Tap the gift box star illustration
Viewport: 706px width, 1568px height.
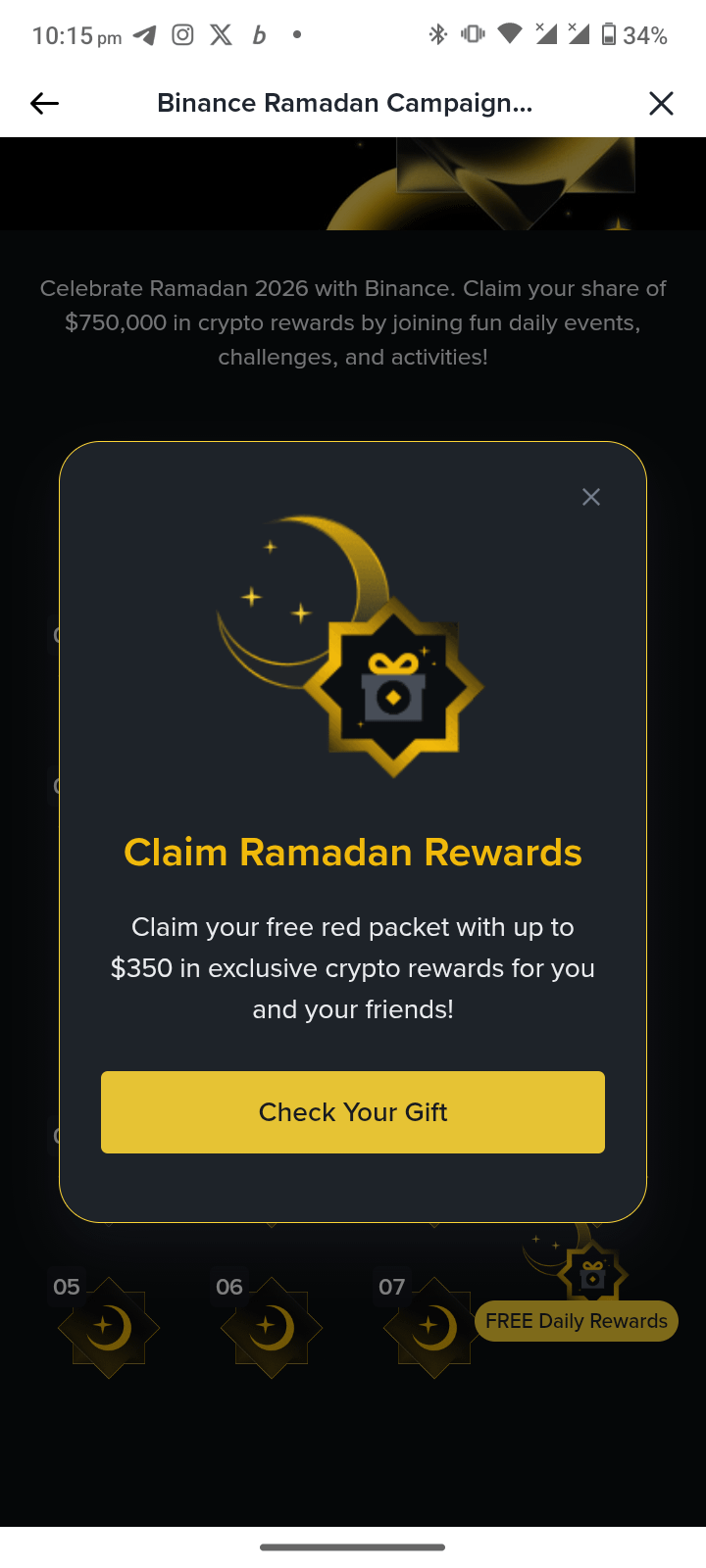pos(394,688)
